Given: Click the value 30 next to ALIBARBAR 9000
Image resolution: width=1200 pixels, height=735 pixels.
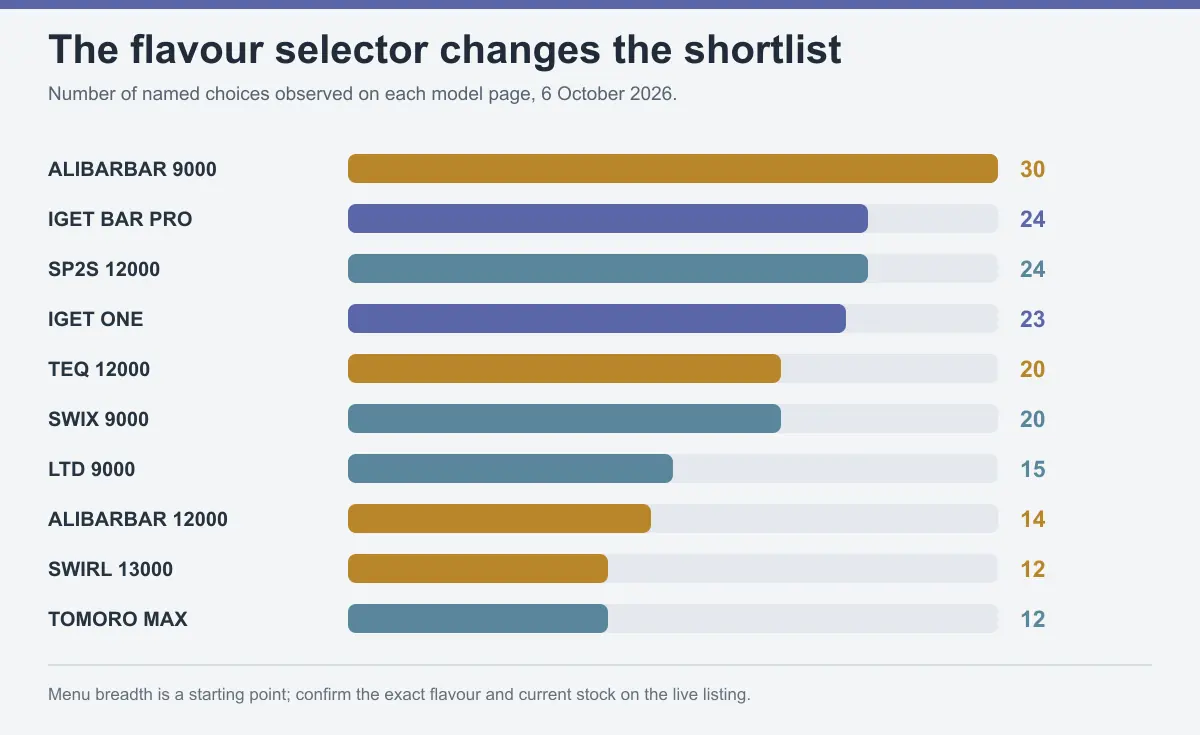Looking at the screenshot, I should click(x=1032, y=169).
